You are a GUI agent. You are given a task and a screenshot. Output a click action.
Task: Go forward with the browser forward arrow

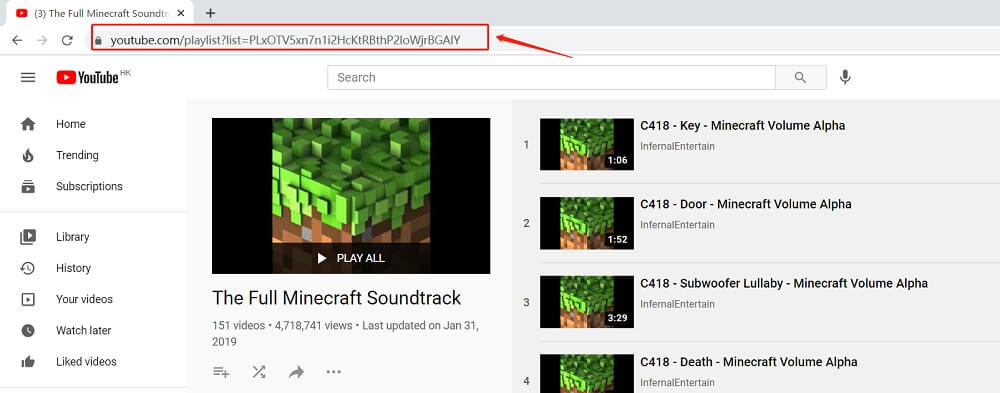point(42,40)
